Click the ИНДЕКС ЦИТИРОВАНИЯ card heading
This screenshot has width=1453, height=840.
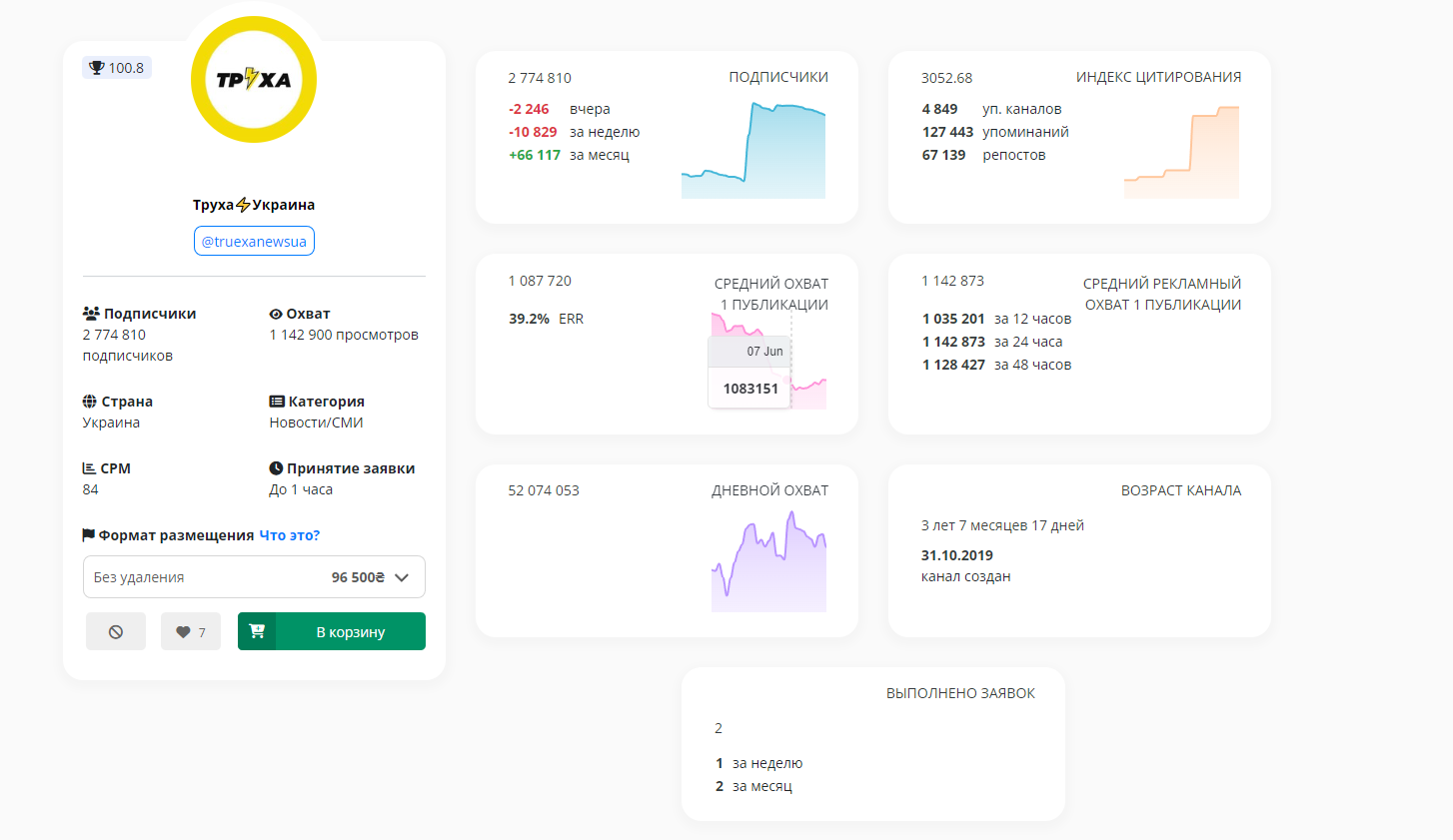[x=1158, y=77]
